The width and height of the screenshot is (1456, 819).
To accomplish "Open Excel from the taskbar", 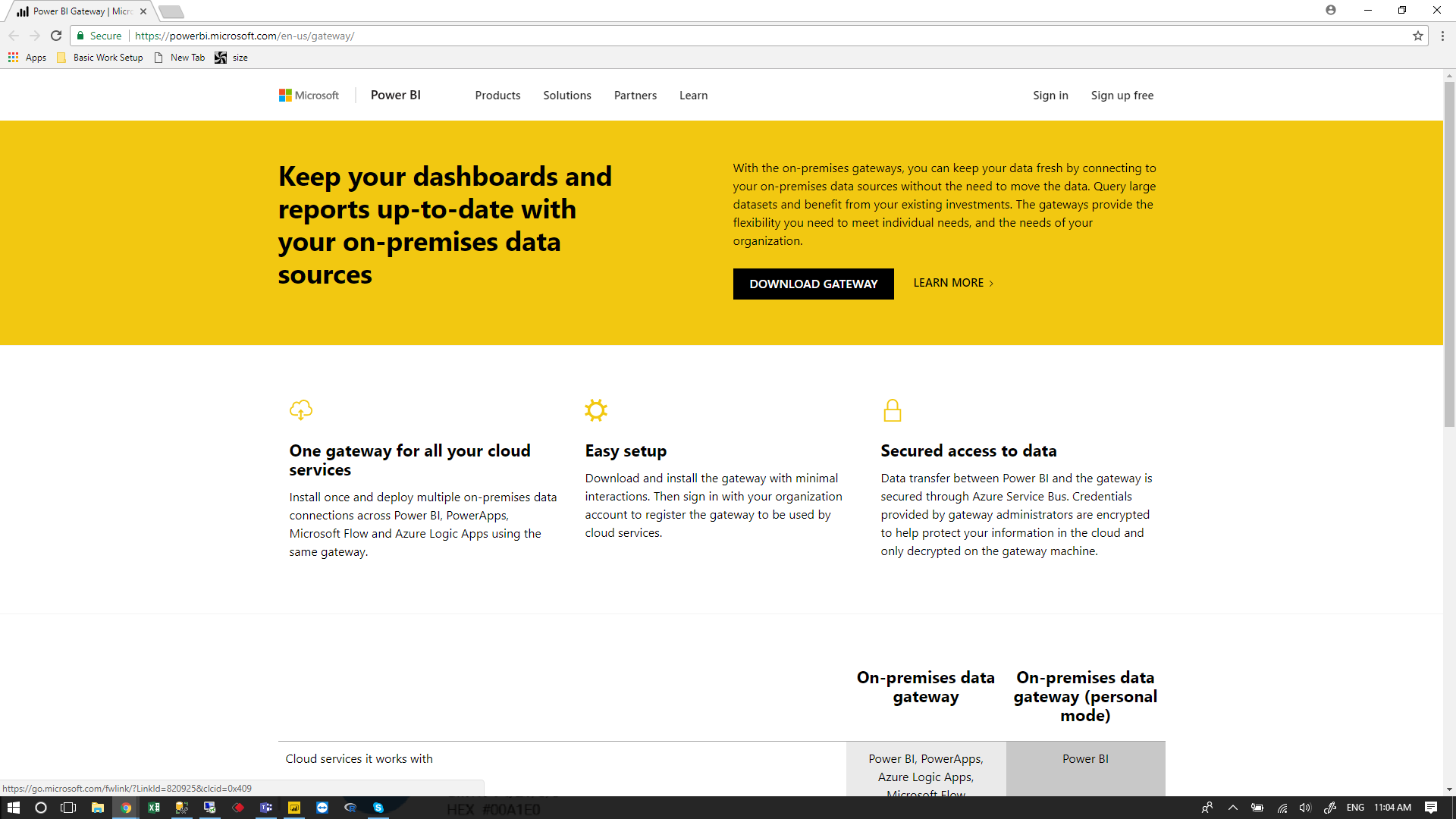I will pyautogui.click(x=154, y=808).
